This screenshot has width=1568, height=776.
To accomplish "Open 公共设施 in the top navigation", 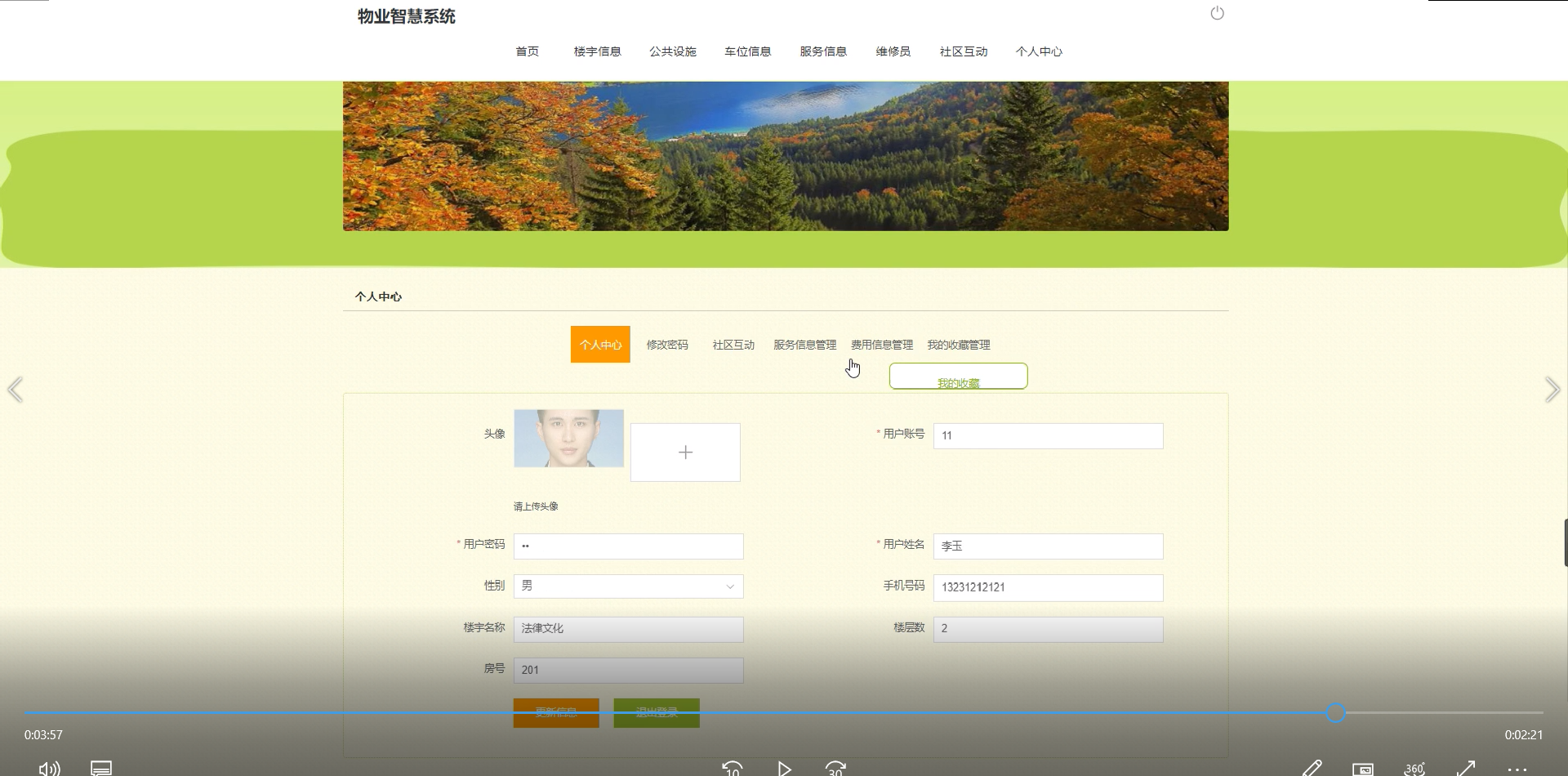I will [x=673, y=51].
